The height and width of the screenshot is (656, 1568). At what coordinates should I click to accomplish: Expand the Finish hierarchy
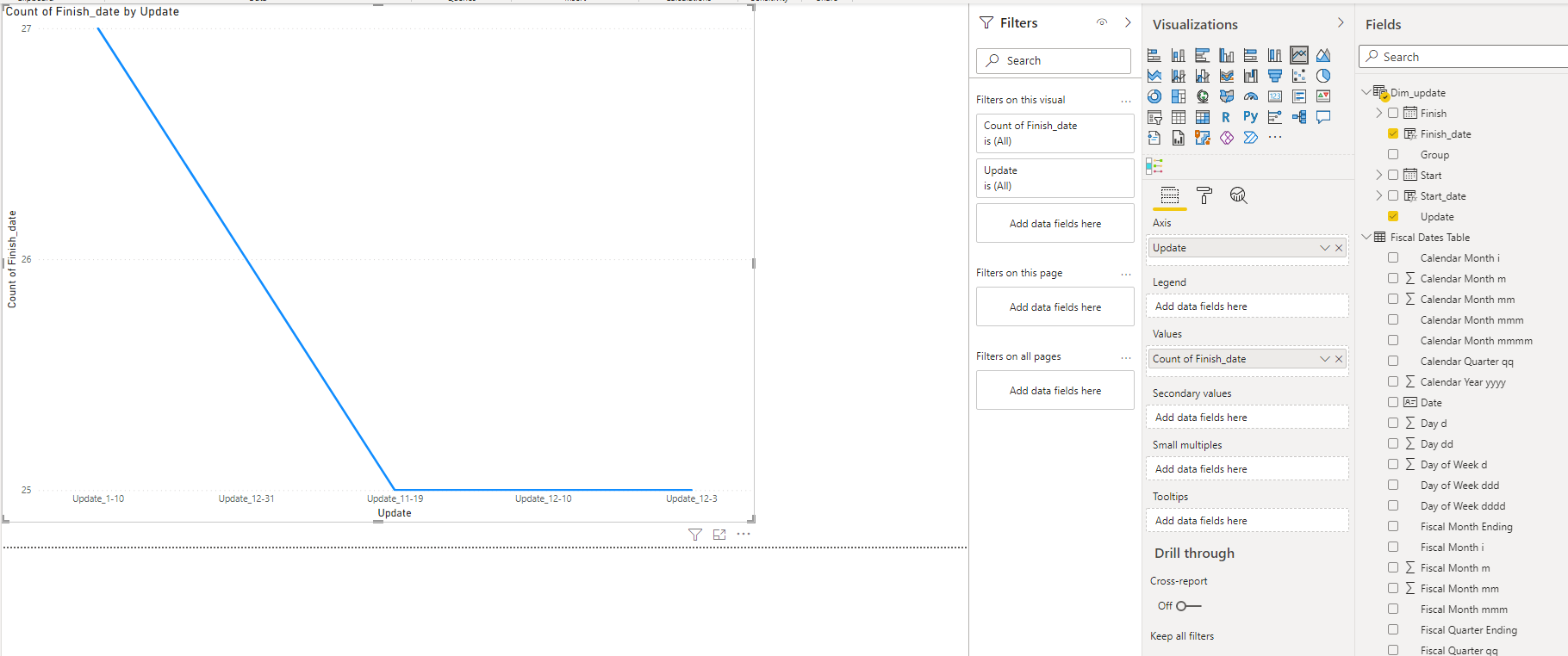click(1378, 113)
